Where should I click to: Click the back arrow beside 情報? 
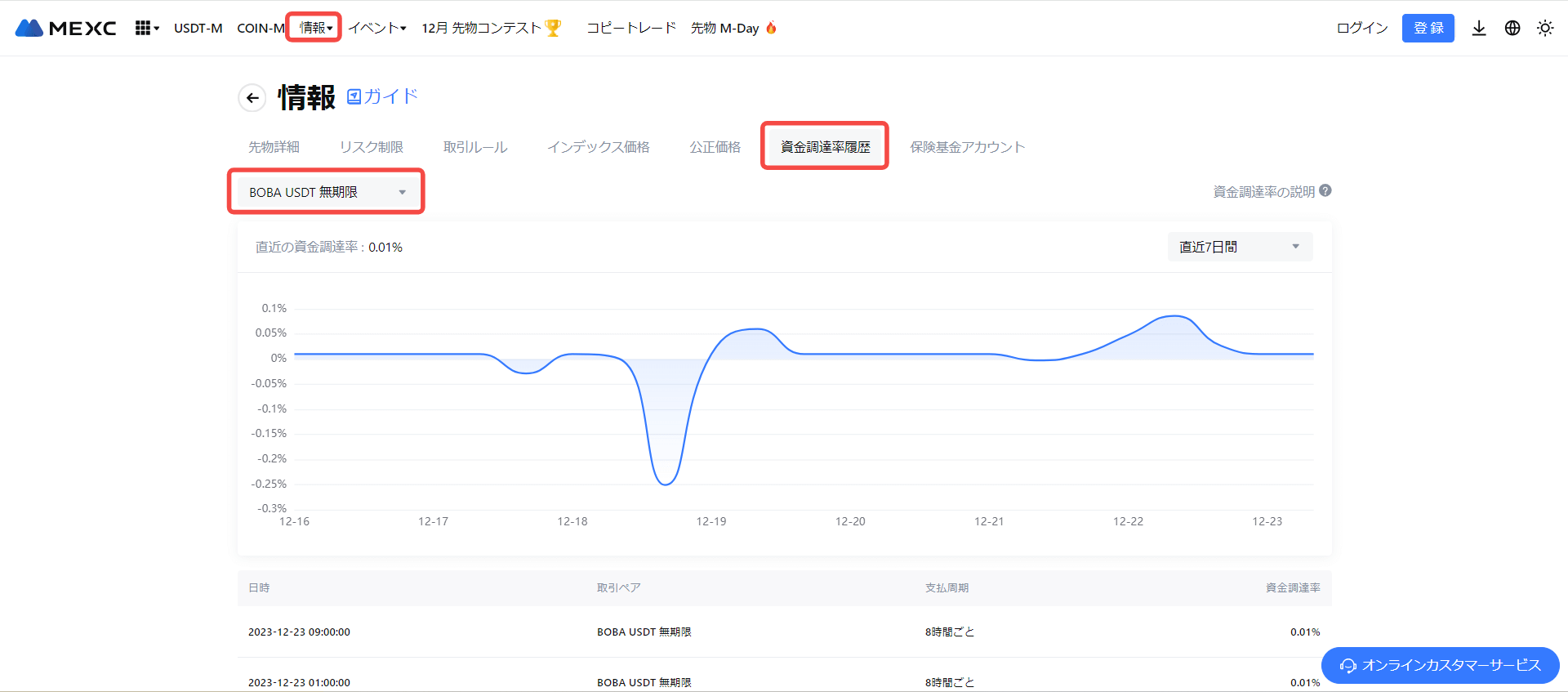[252, 98]
